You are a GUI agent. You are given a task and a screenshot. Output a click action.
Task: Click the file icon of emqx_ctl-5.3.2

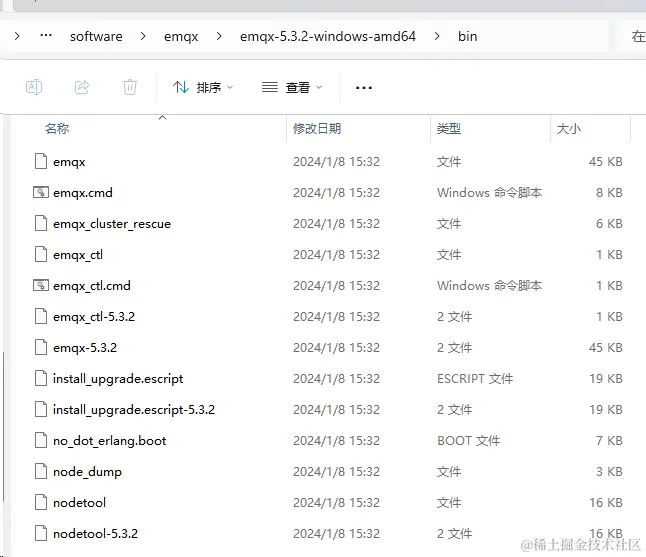pos(41,316)
